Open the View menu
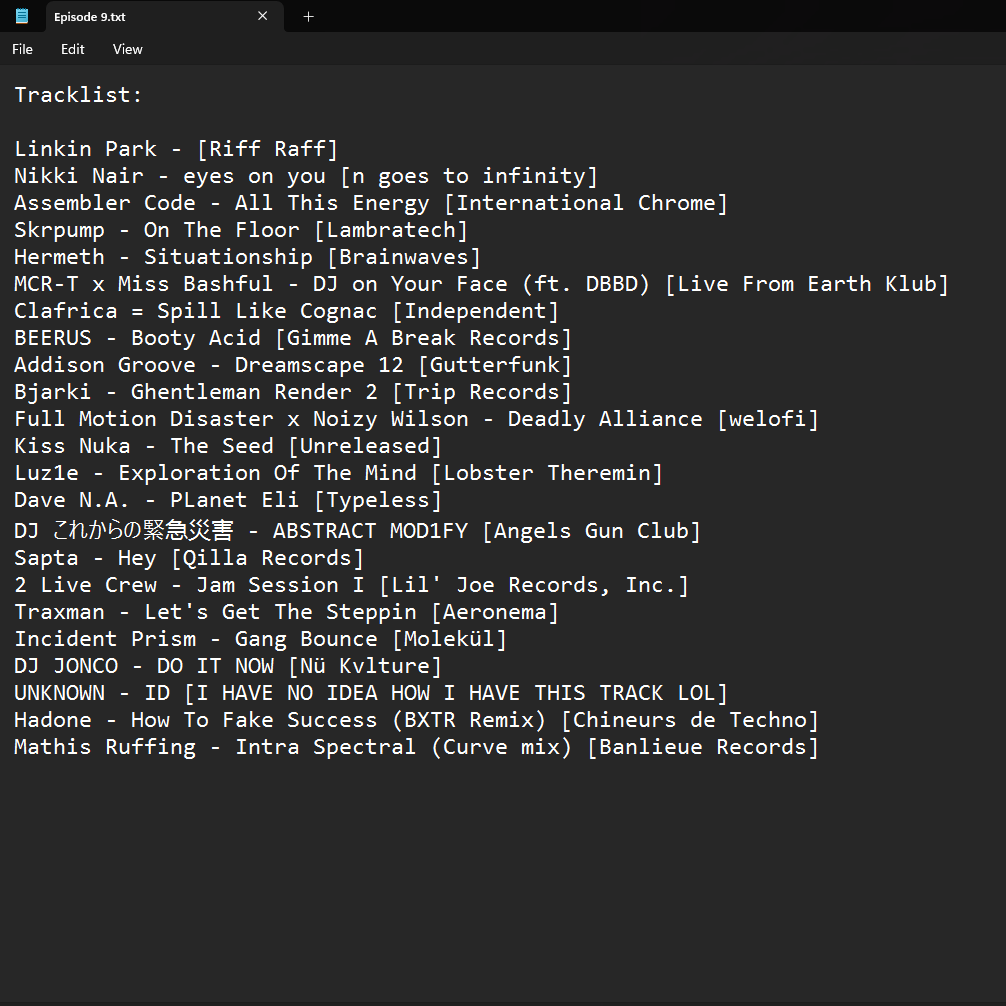The width and height of the screenshot is (1006, 1006). [128, 49]
